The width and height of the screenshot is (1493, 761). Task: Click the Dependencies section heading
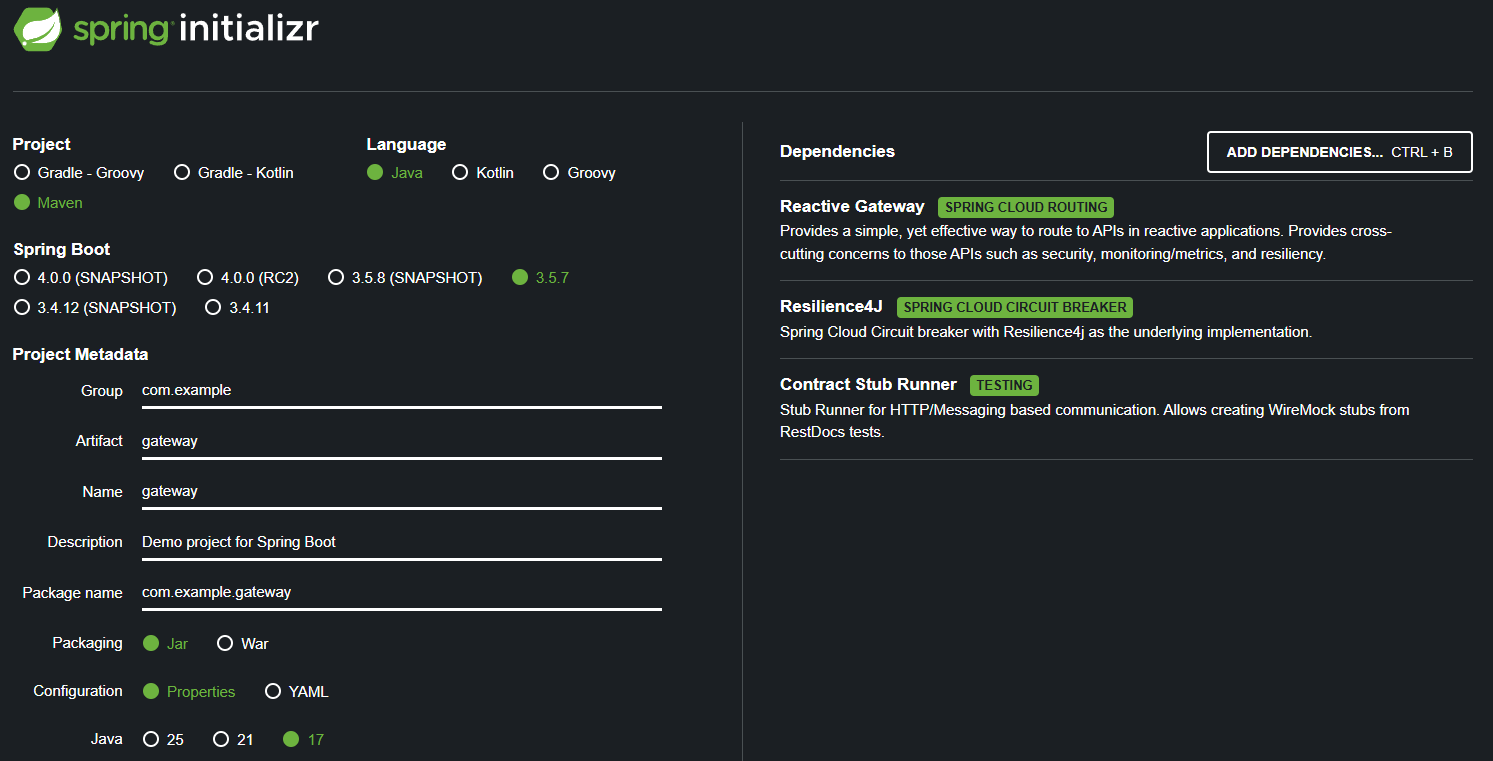pyautogui.click(x=837, y=152)
